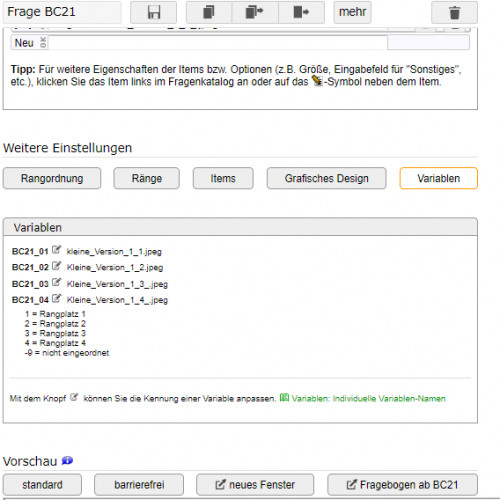Open the Ränge settings tab
The image size is (500, 500).
tap(147, 178)
